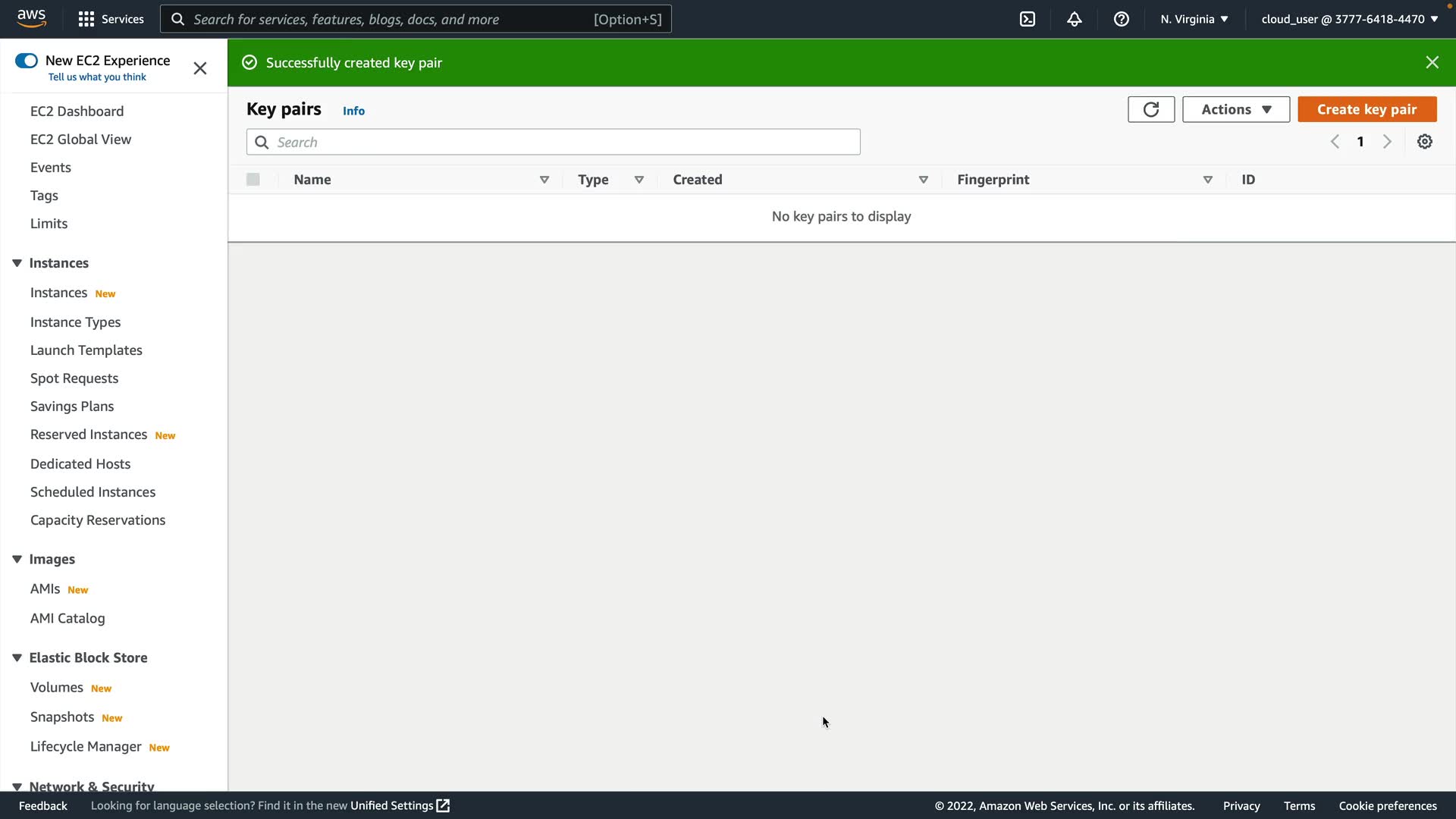The height and width of the screenshot is (819, 1456).
Task: Go to the AWS home logo
Action: click(31, 18)
